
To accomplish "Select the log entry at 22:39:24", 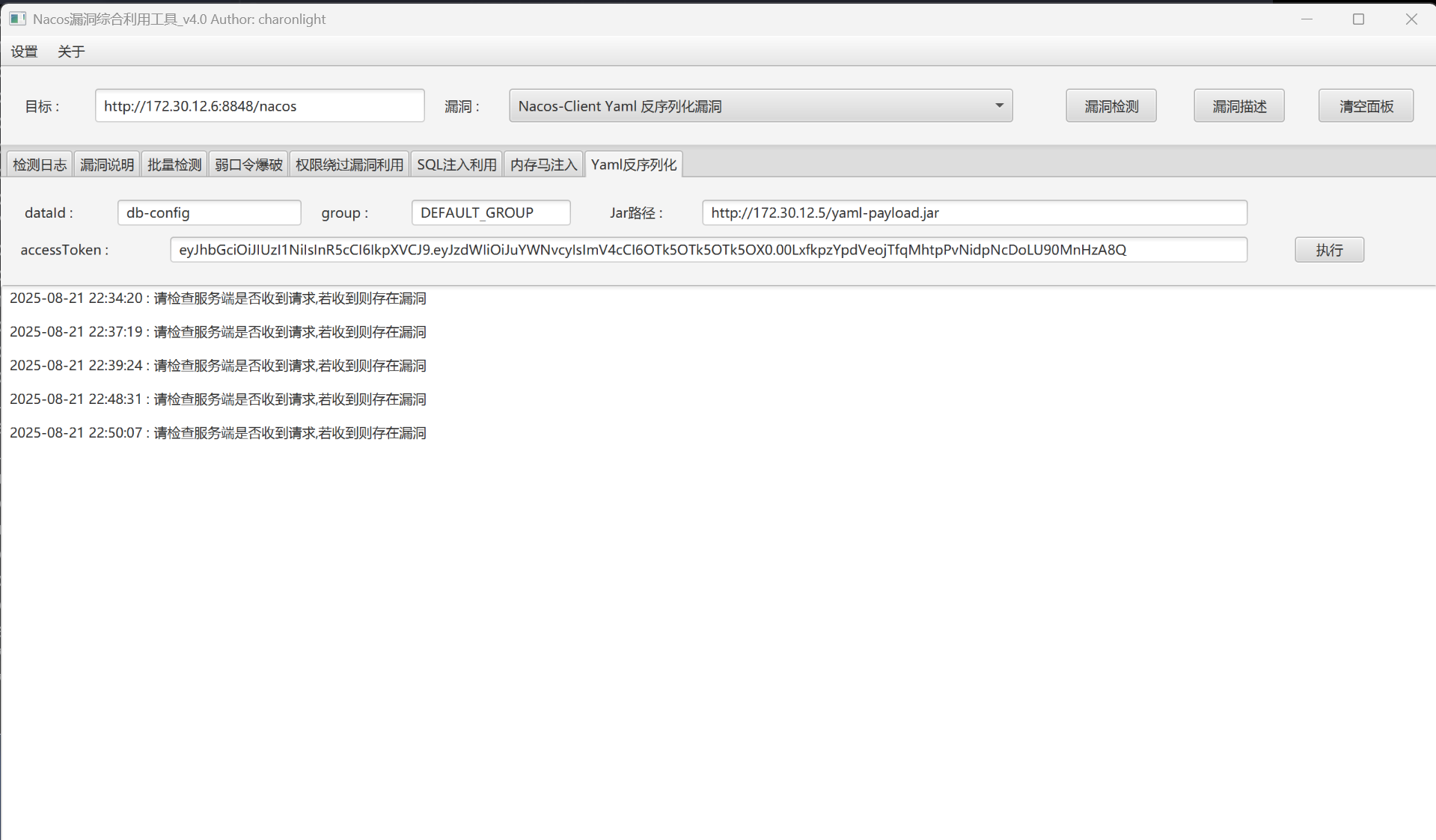I will (218, 366).
